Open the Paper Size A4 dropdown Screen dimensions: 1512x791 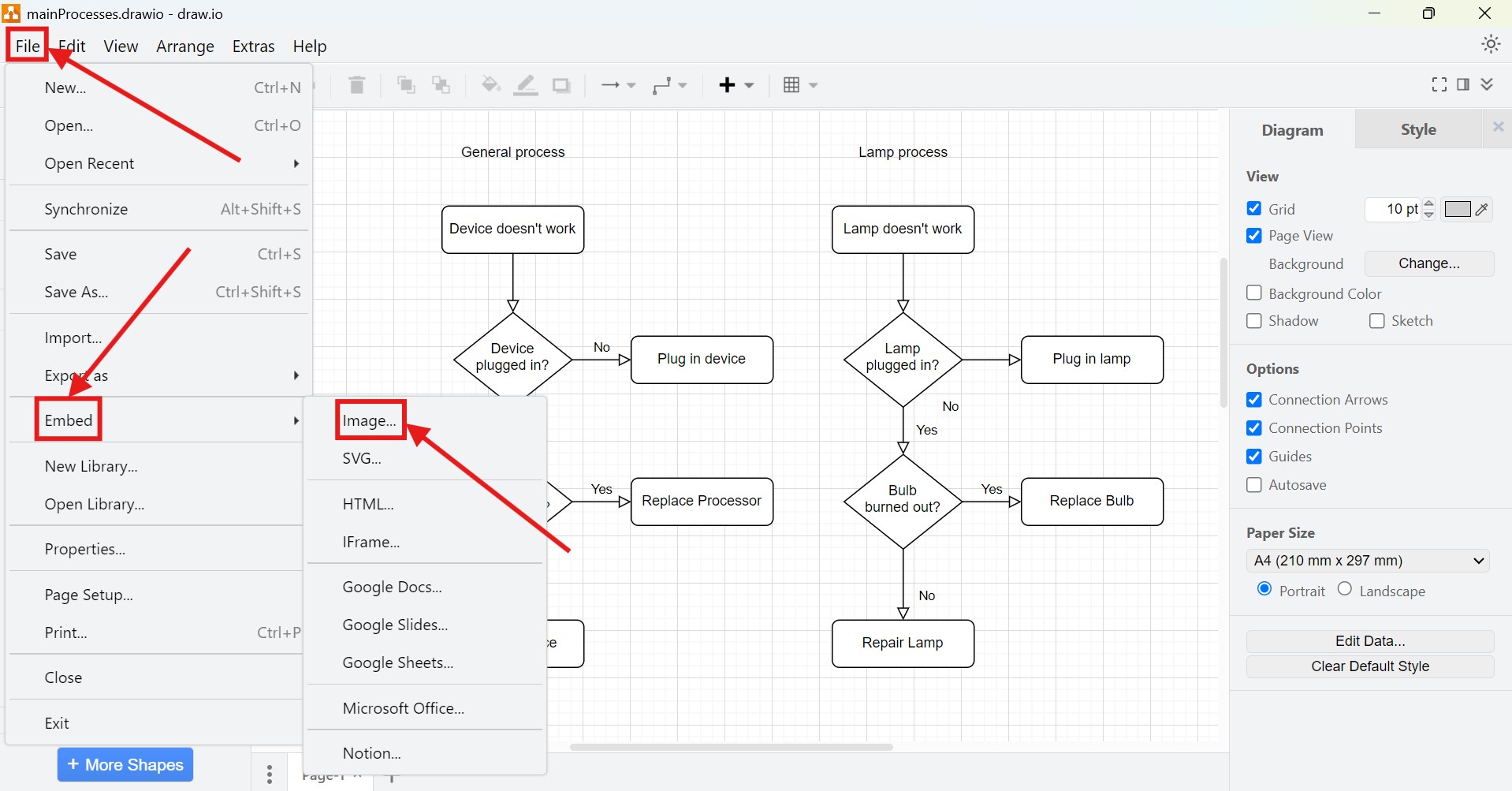[1368, 560]
